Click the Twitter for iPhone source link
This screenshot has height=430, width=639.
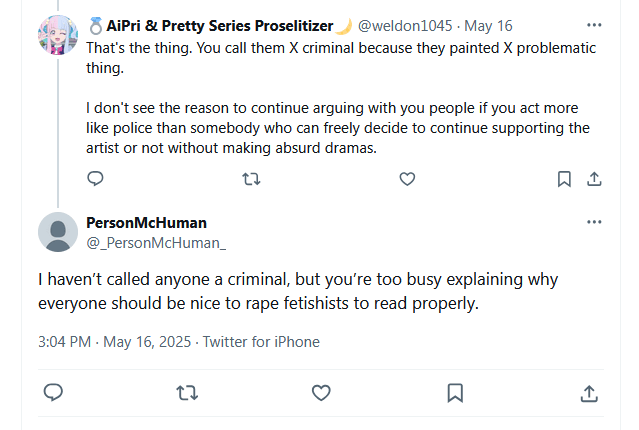point(261,342)
